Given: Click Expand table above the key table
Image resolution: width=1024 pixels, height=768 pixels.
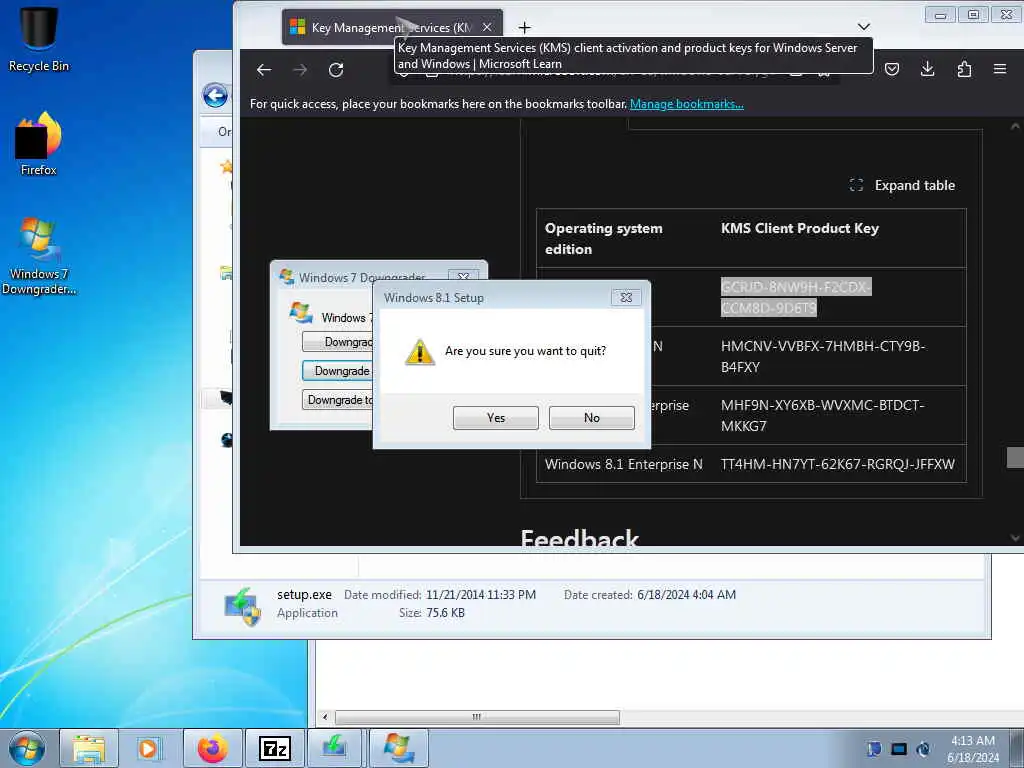Looking at the screenshot, I should (902, 185).
